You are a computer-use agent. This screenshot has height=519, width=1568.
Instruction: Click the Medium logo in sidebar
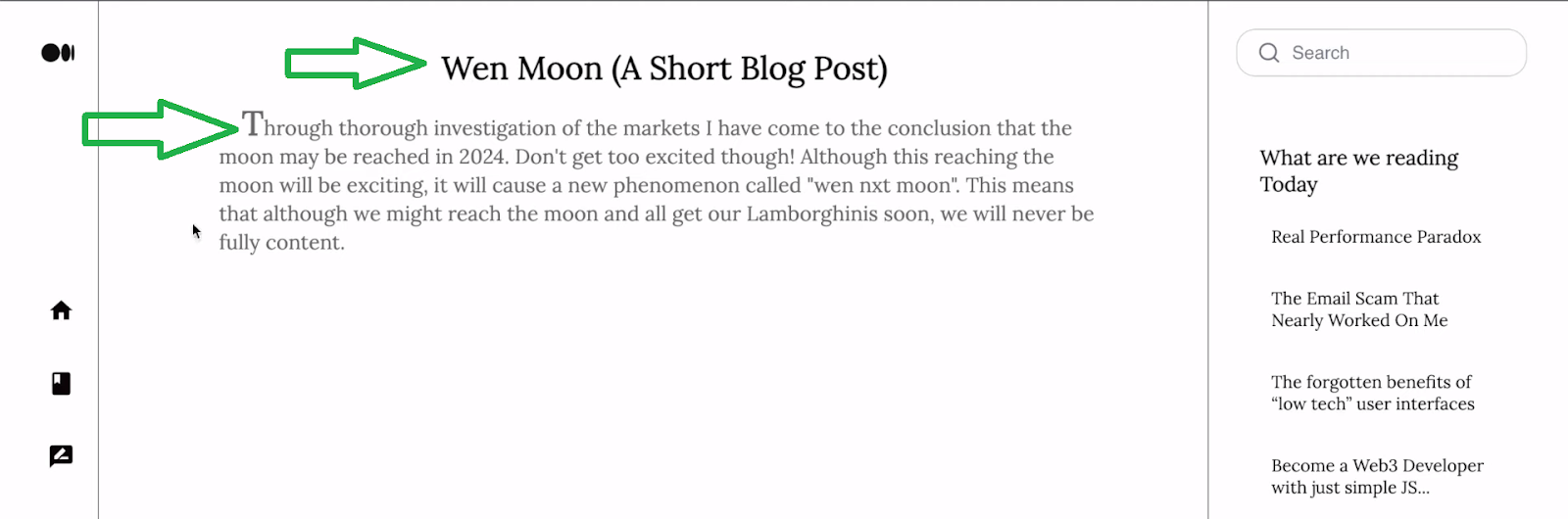(58, 53)
